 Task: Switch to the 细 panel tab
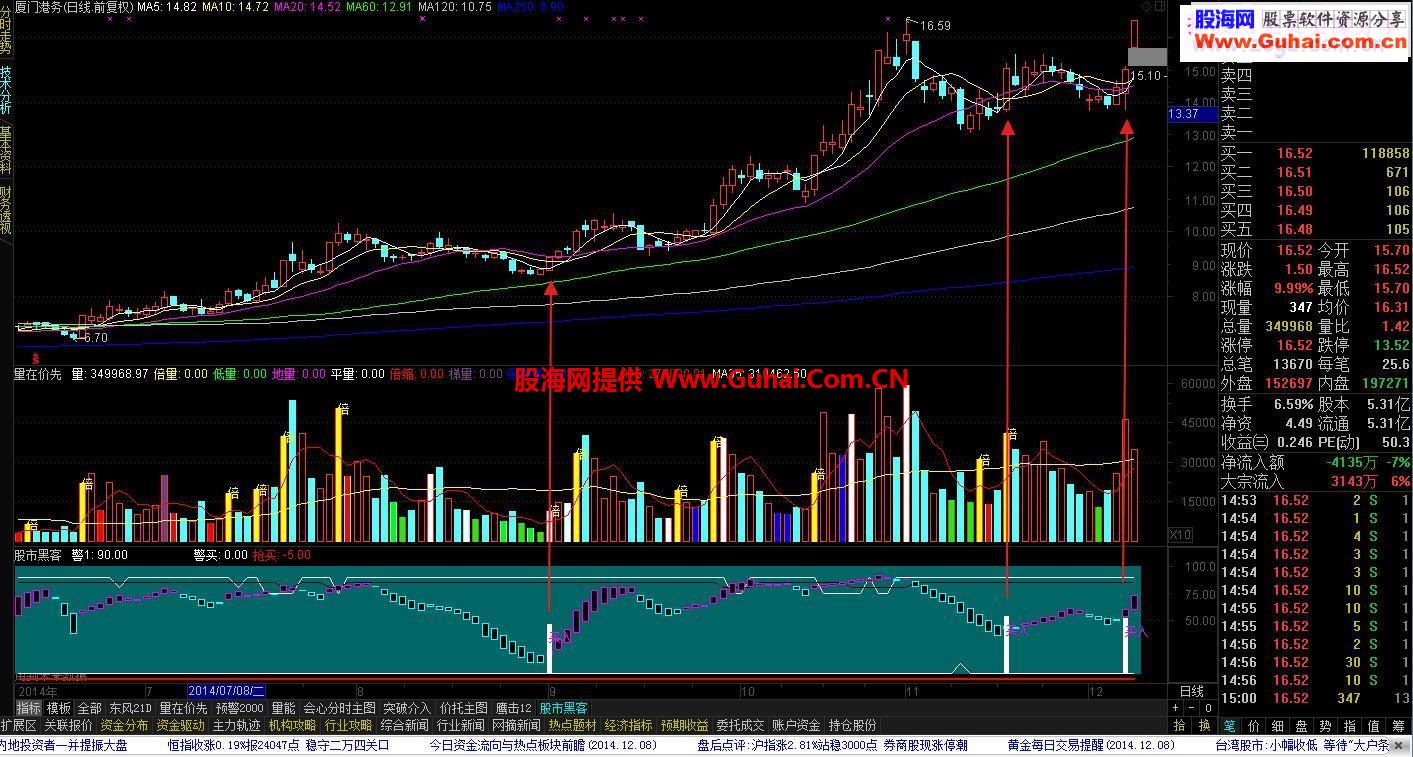[x=1278, y=725]
